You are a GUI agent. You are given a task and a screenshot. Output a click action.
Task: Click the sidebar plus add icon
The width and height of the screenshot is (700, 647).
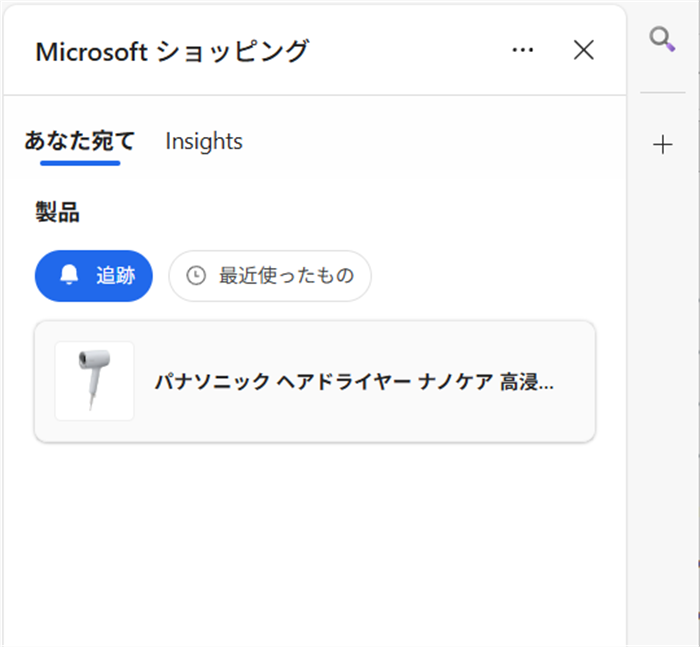coord(662,145)
